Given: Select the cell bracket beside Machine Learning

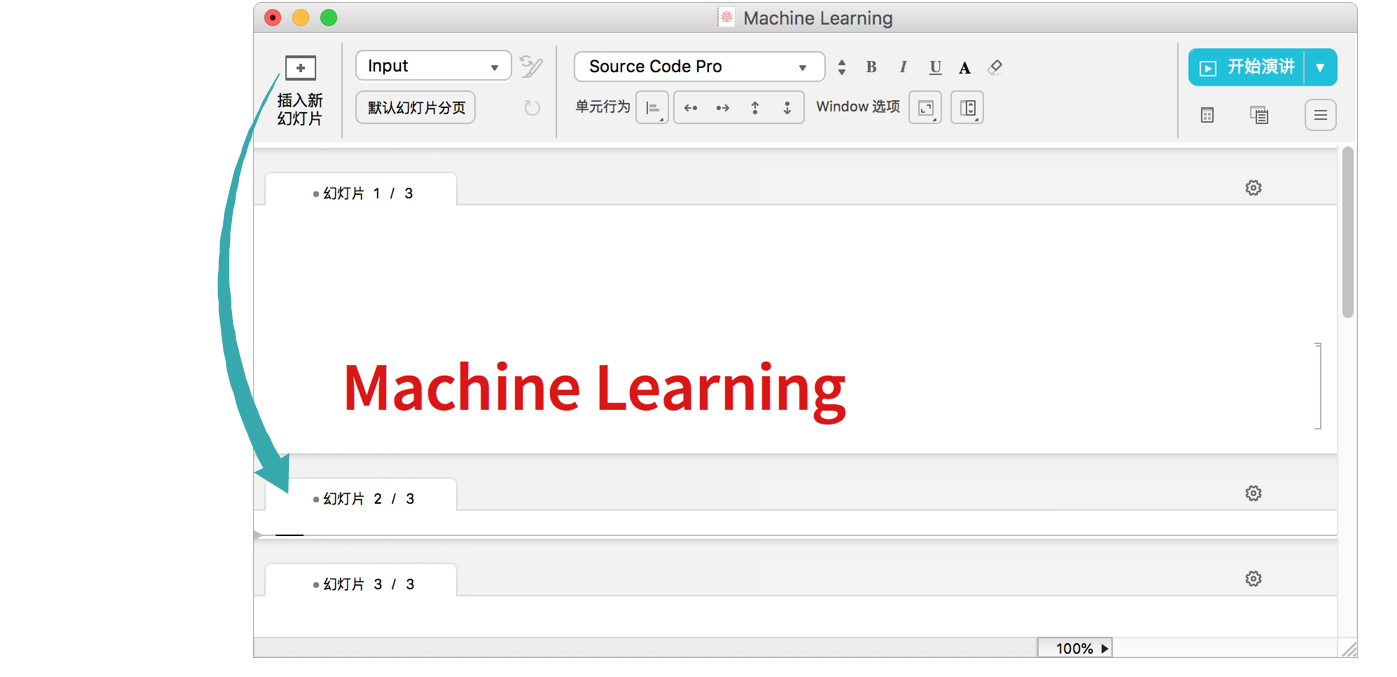Looking at the screenshot, I should click(1318, 386).
